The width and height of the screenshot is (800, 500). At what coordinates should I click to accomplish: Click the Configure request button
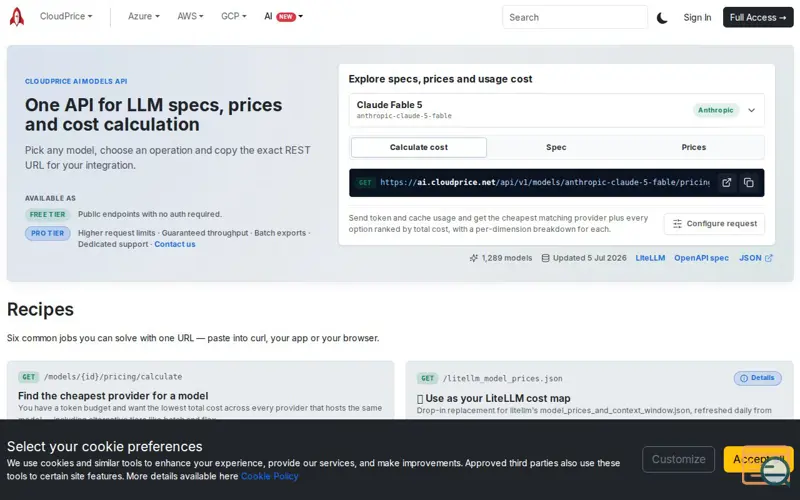point(714,224)
